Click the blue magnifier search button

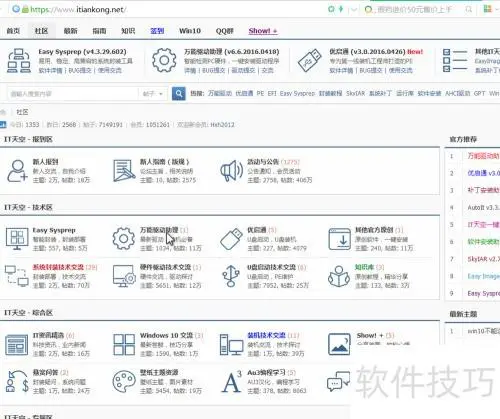coord(179,93)
